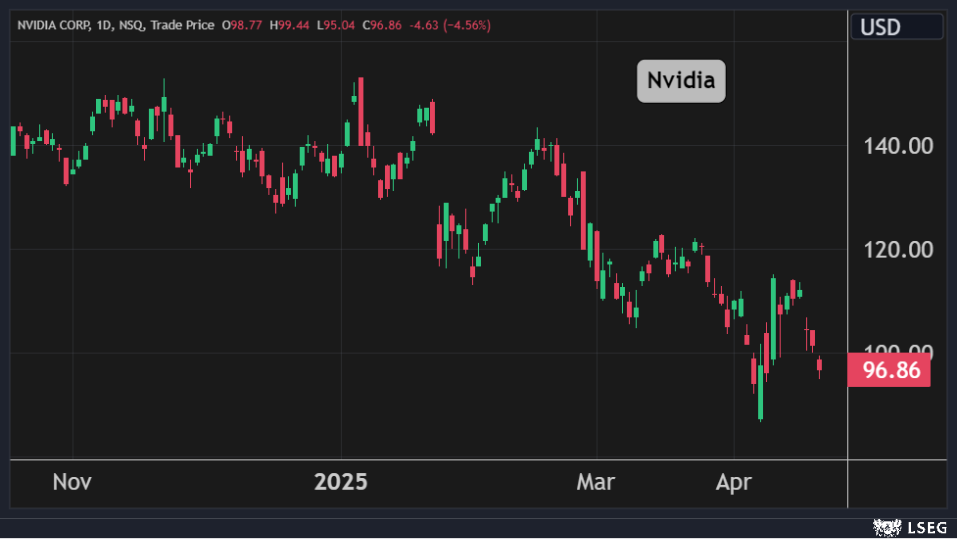Select the Mar marker on time axis
Image resolution: width=957 pixels, height=539 pixels.
coord(598,482)
